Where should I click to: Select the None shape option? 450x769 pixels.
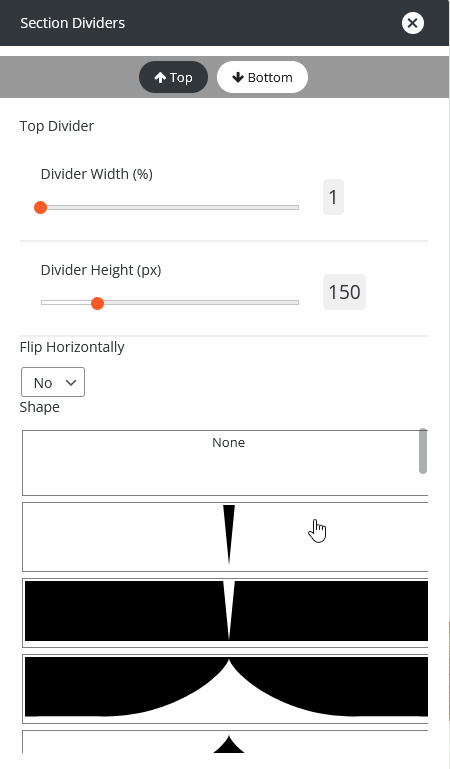point(225,463)
